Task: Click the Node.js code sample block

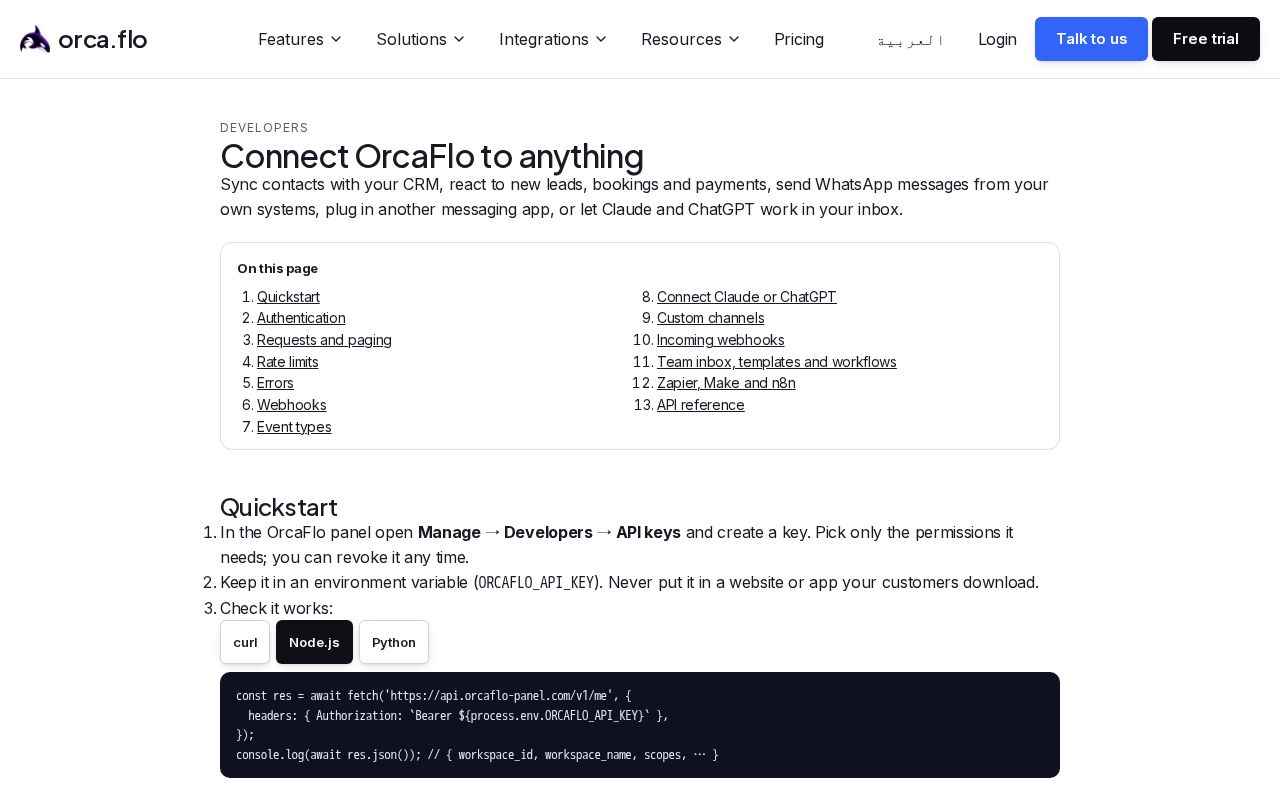Action: point(640,725)
